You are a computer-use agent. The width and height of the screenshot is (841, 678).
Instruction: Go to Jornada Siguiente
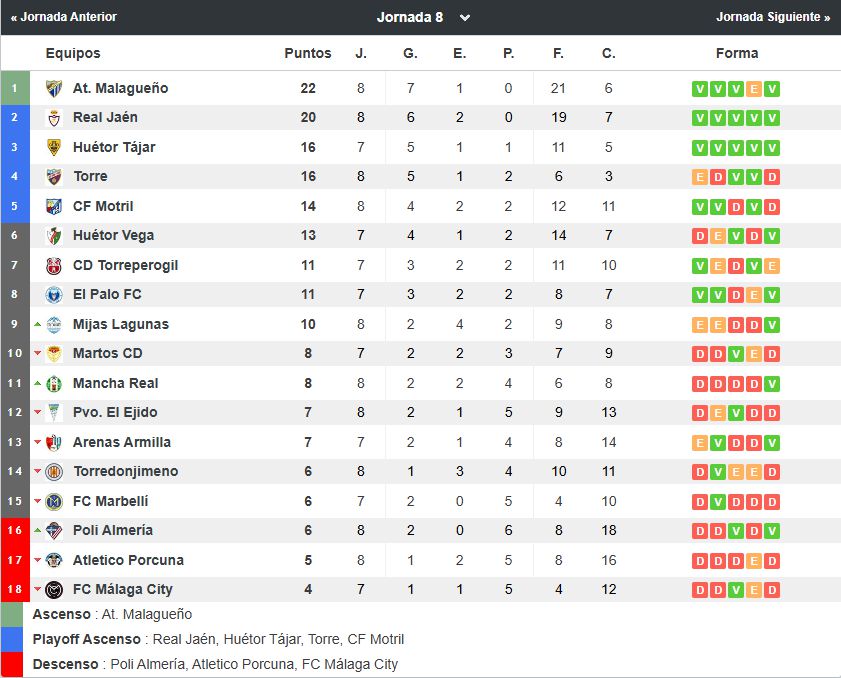pos(773,17)
